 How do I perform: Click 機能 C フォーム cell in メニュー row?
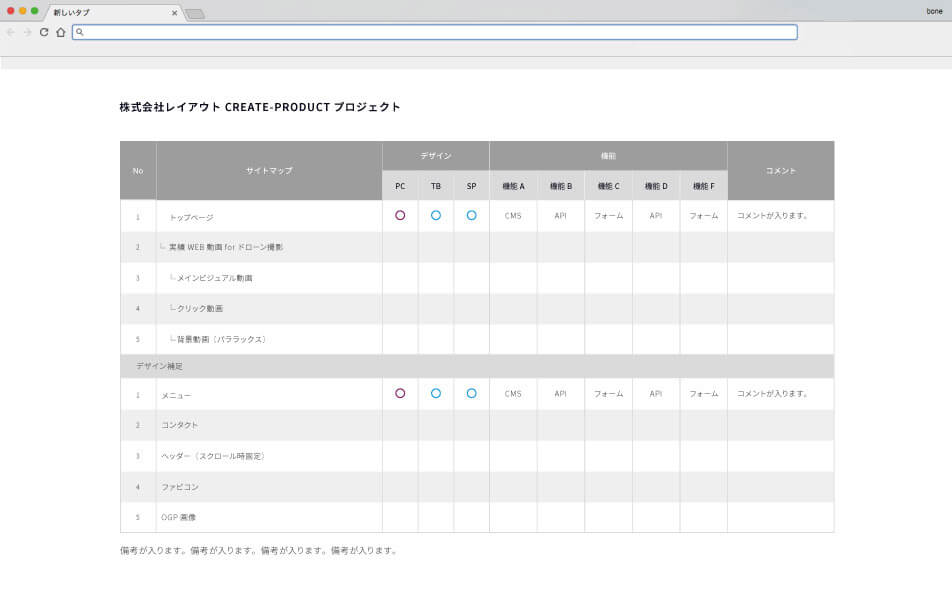608,393
